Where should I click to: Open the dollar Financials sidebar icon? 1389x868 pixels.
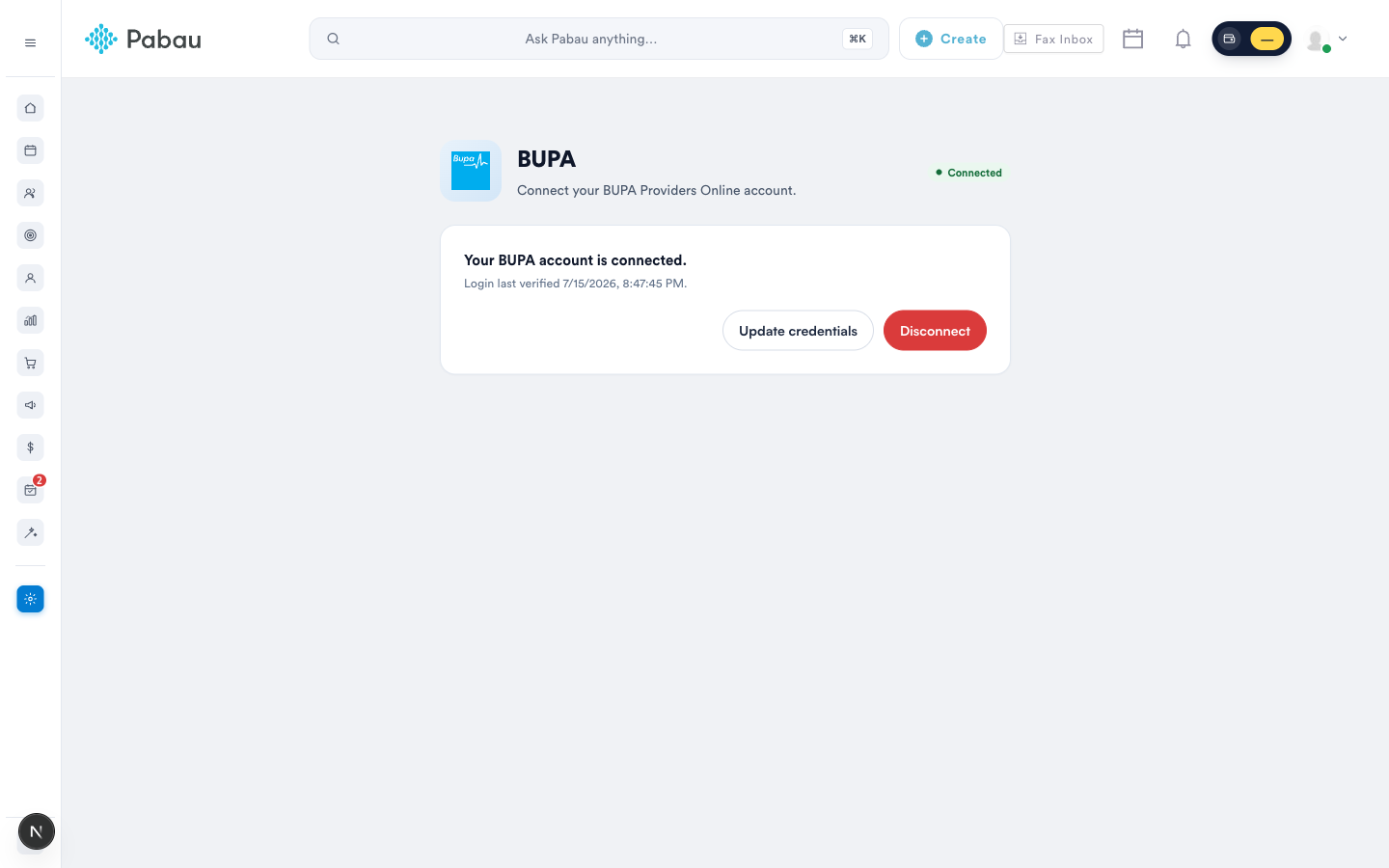[x=30, y=448]
